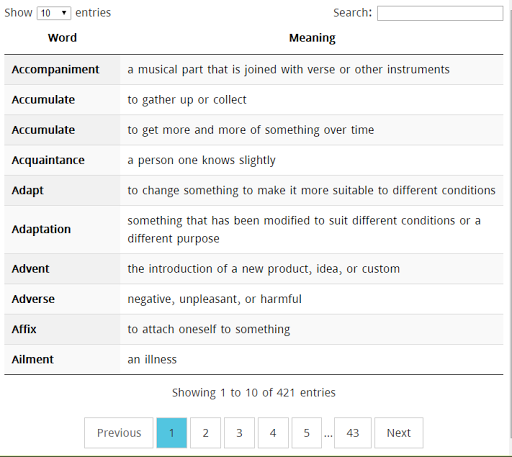Jump to page 3
The image size is (512, 457).
tap(239, 433)
